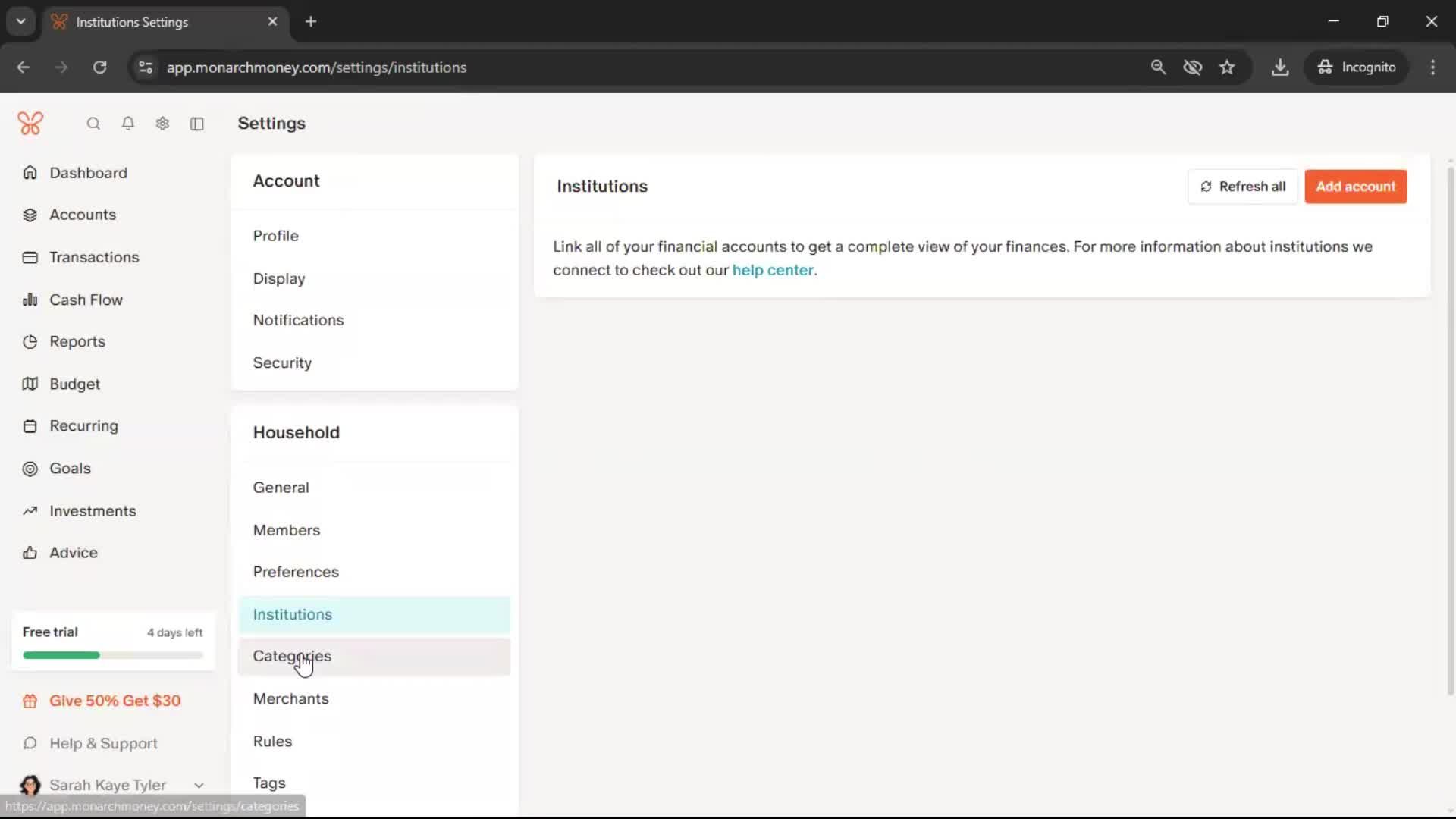
Task: Follow the help center link
Action: click(x=772, y=271)
